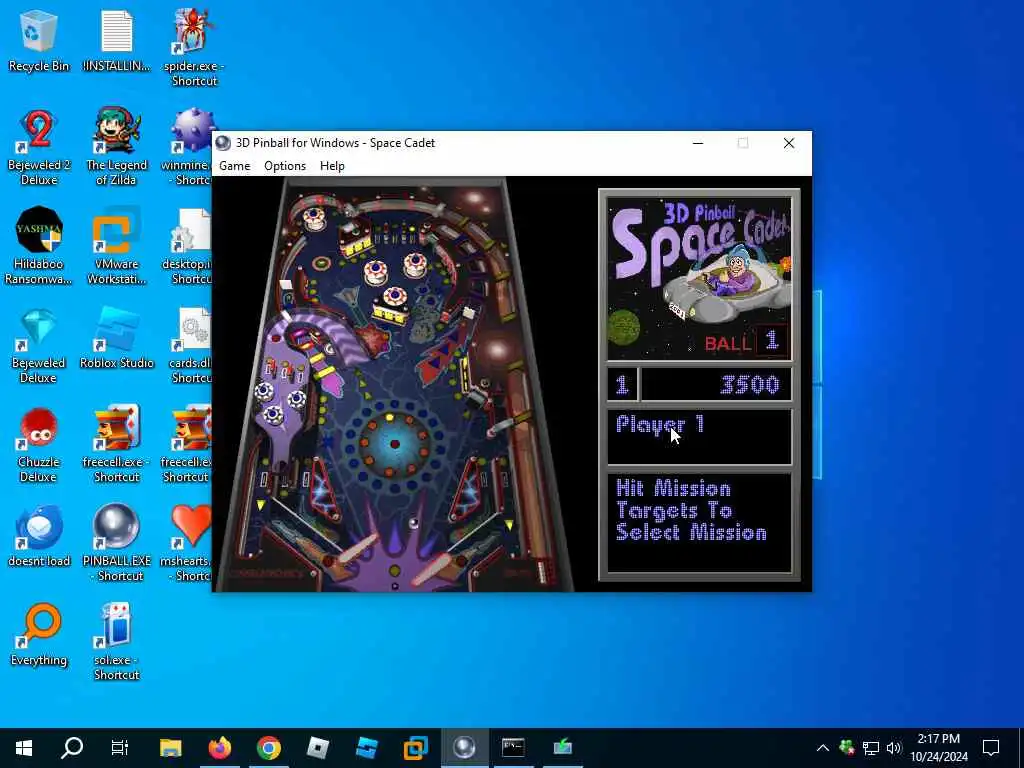
Task: Open Roblox Studio taskbar icon
Action: click(x=366, y=748)
